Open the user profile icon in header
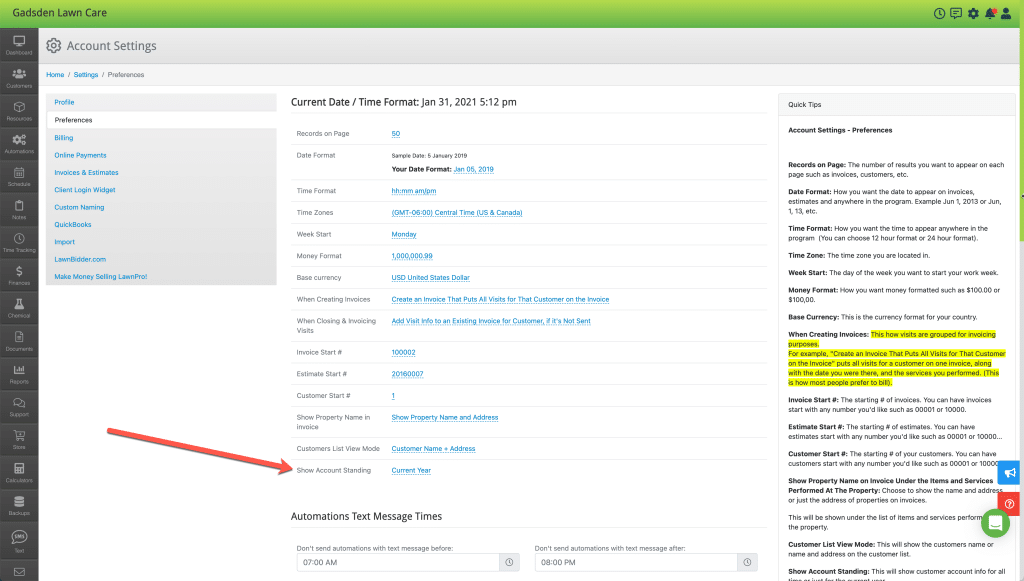The image size is (1024, 581). point(1008,13)
